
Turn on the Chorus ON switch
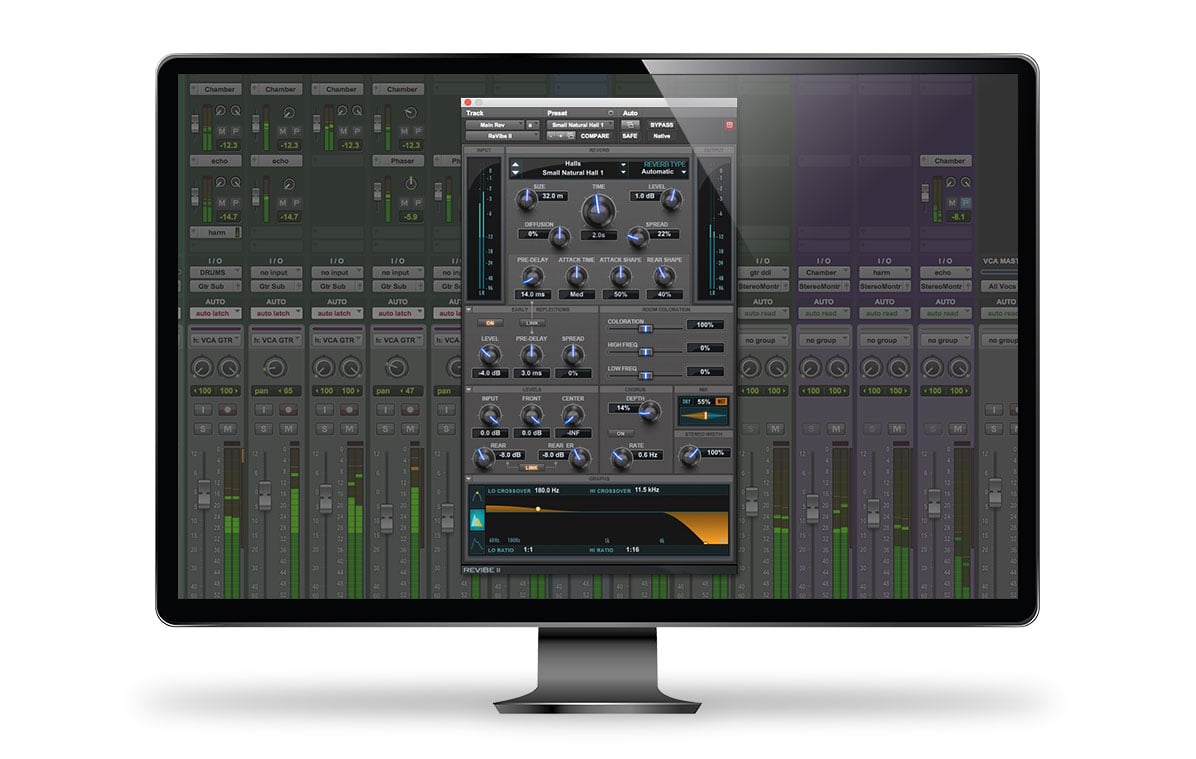point(621,434)
